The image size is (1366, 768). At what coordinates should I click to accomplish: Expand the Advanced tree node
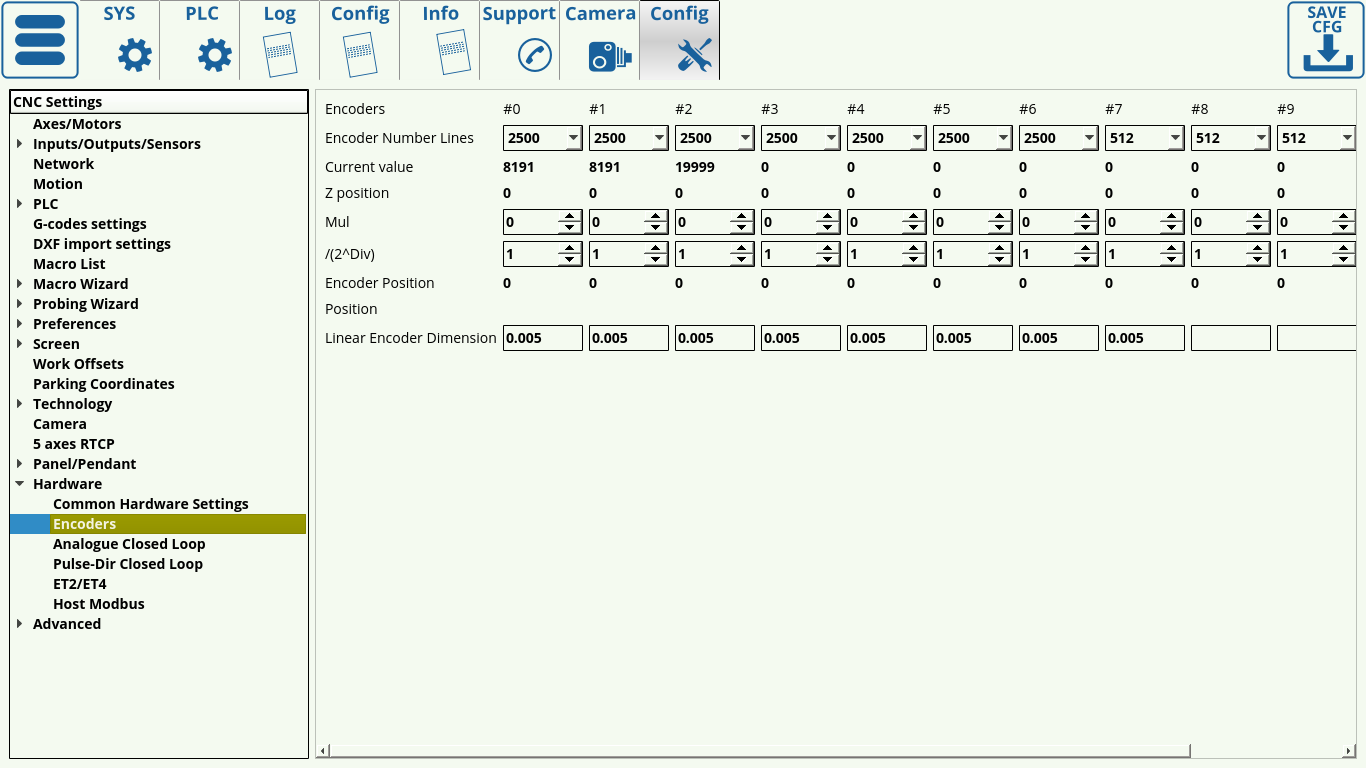point(20,624)
